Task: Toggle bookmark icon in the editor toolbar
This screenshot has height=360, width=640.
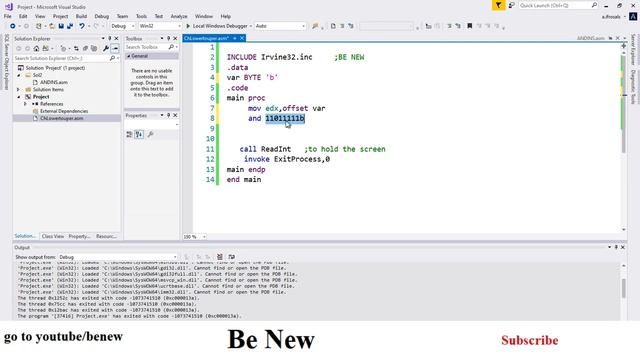Action: tap(469, 26)
